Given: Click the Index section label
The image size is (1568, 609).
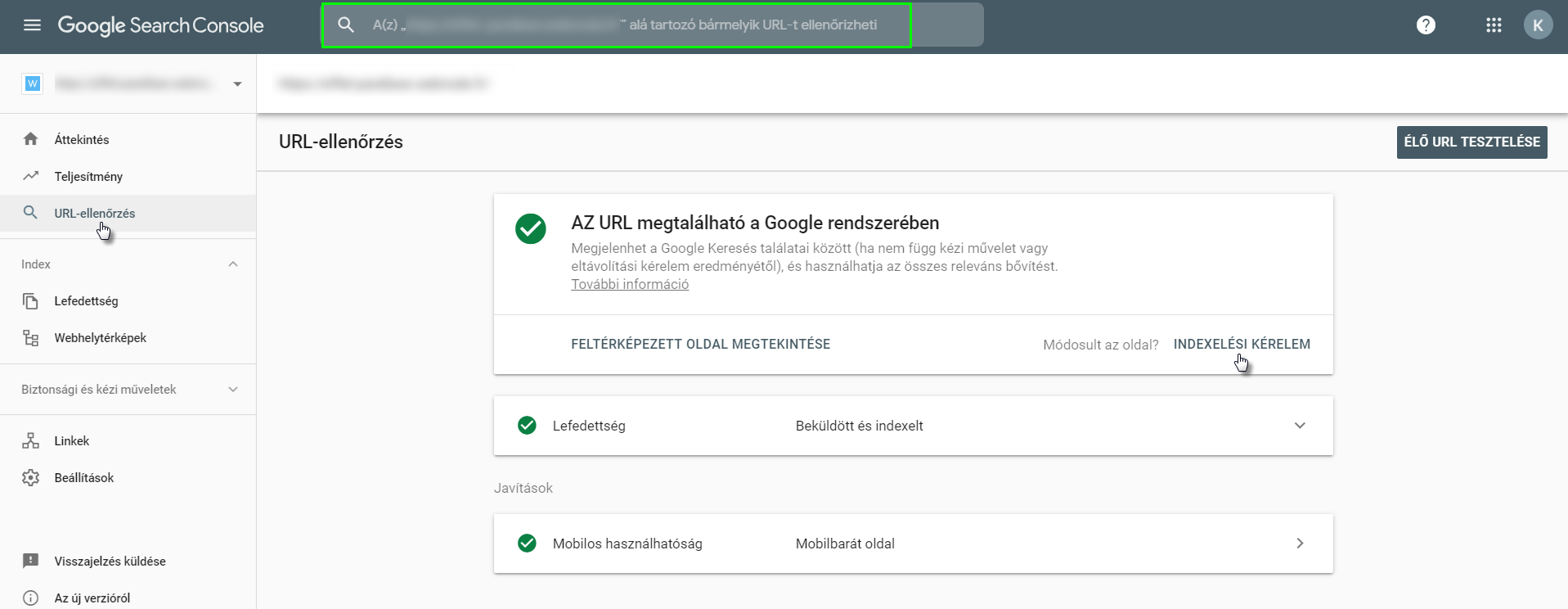Looking at the screenshot, I should click(36, 264).
